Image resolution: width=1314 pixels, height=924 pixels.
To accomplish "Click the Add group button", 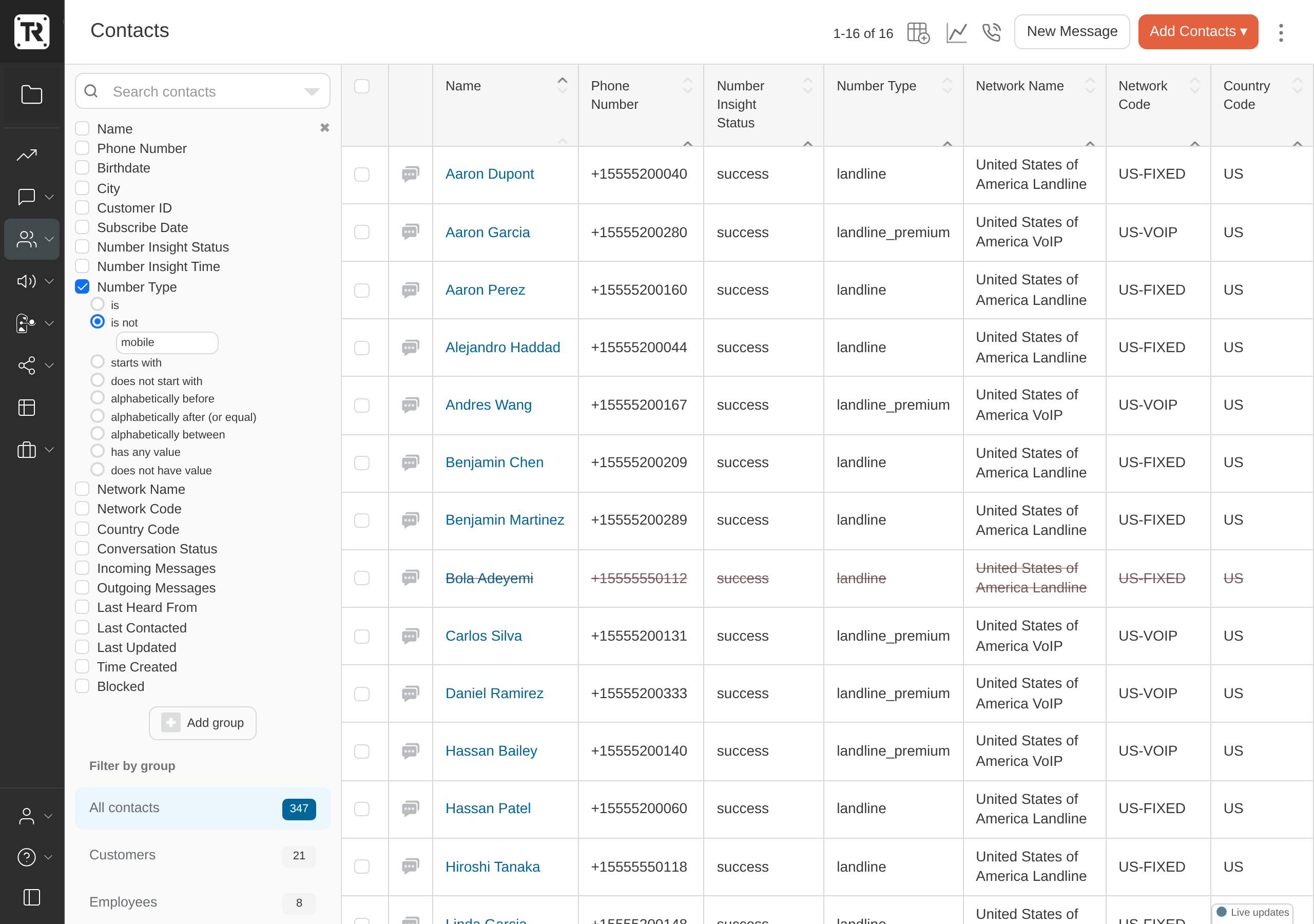I will (x=203, y=722).
